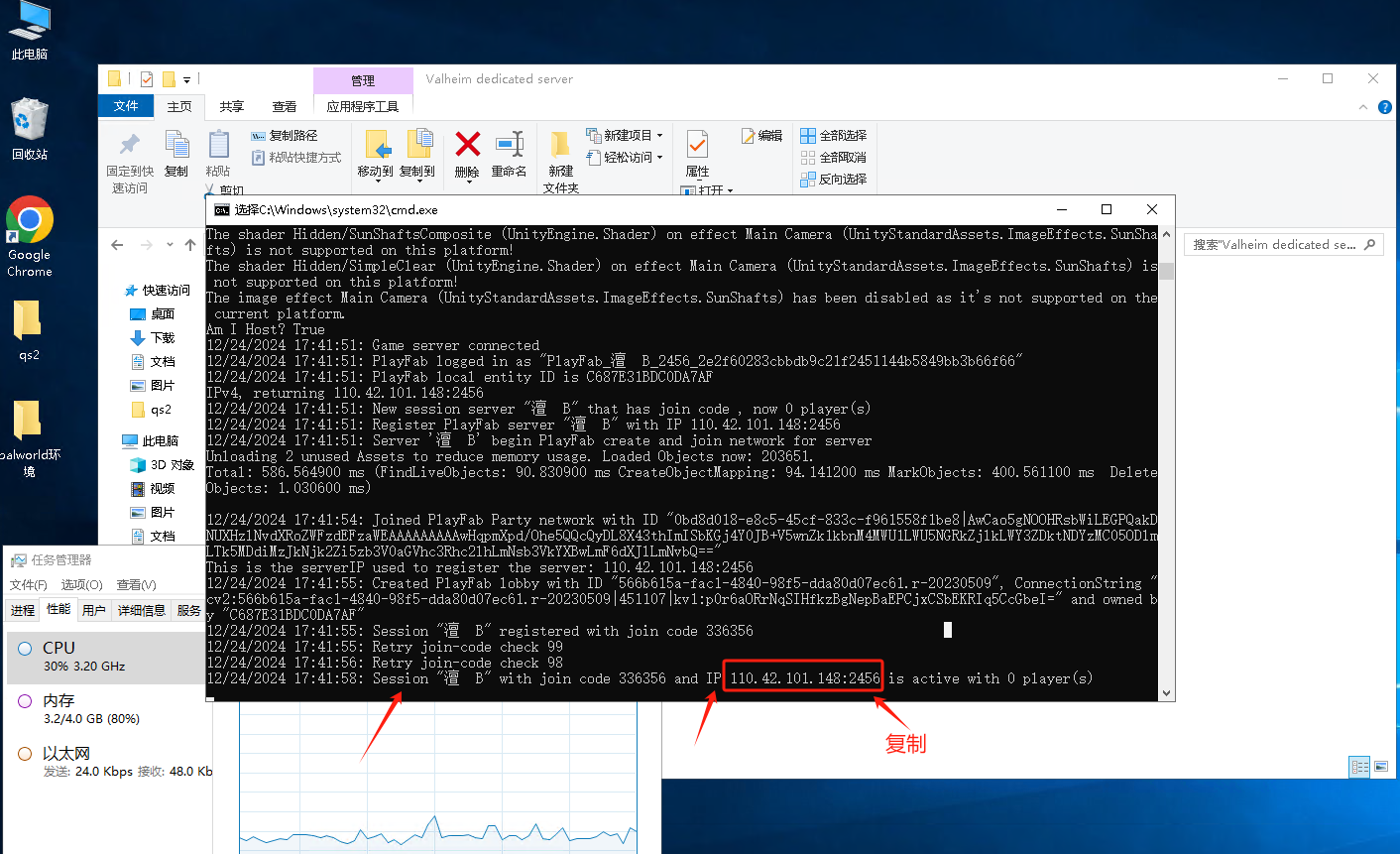The image size is (1400, 854).
Task: Click the cmd window vertical scrollbar down arrow
Action: [1166, 692]
